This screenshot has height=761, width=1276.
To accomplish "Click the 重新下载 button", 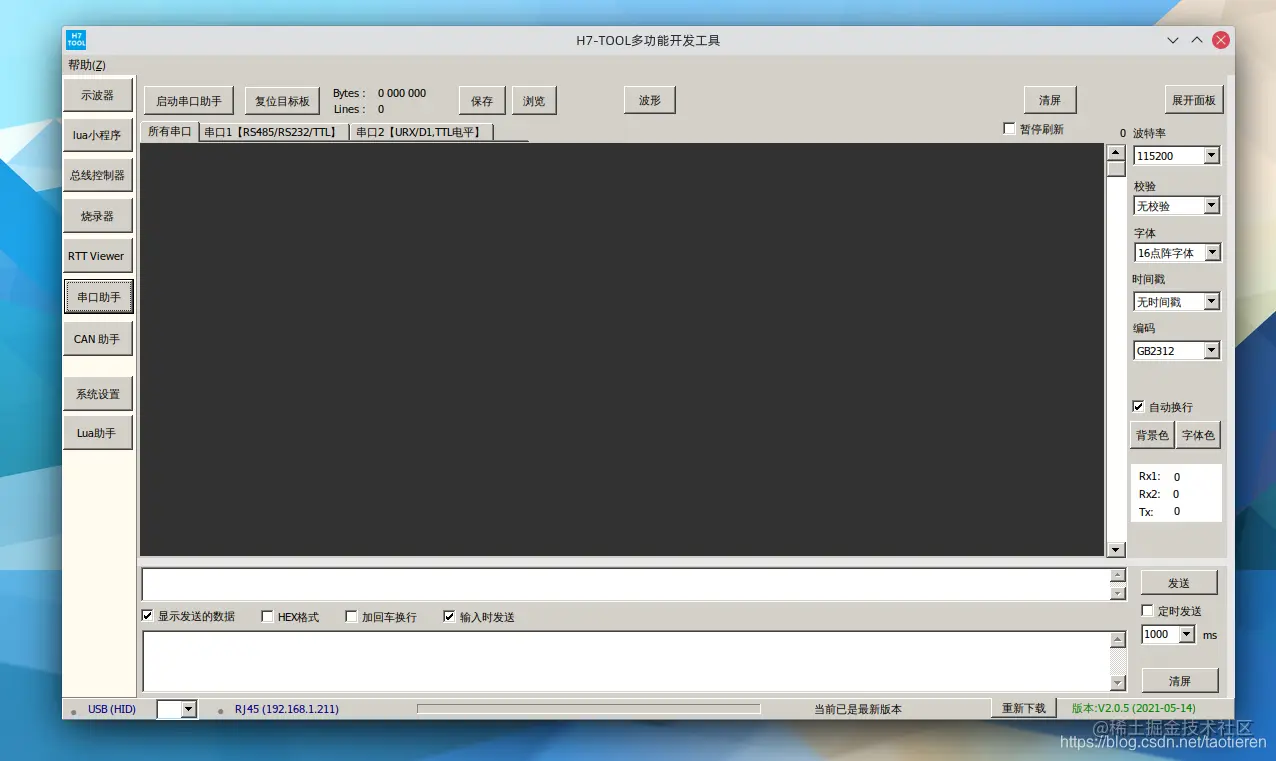I will tap(1024, 708).
